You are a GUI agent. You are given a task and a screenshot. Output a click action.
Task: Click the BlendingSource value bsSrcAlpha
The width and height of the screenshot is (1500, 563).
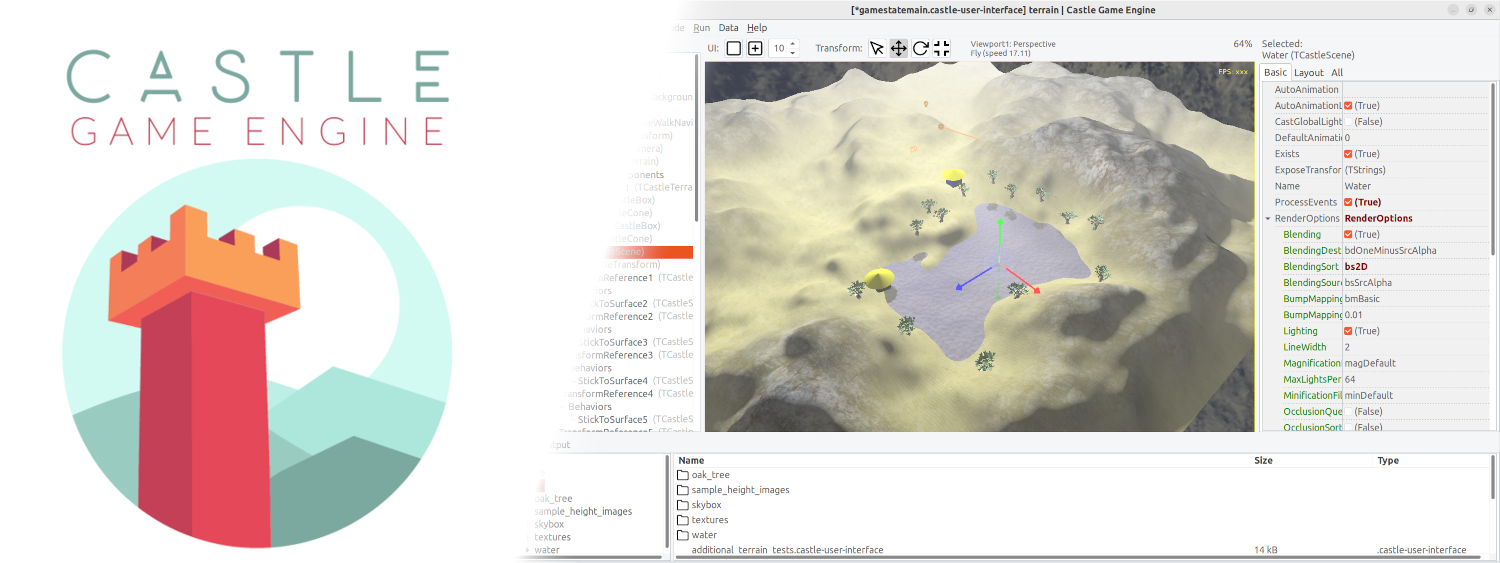[1368, 283]
